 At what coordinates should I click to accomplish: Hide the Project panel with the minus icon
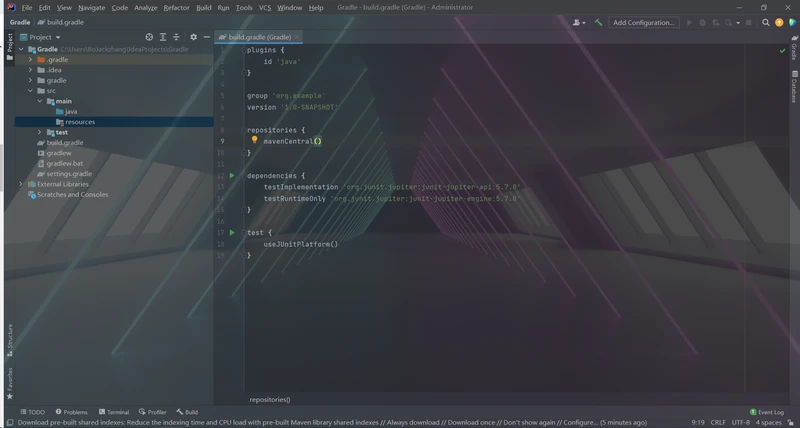(x=207, y=37)
